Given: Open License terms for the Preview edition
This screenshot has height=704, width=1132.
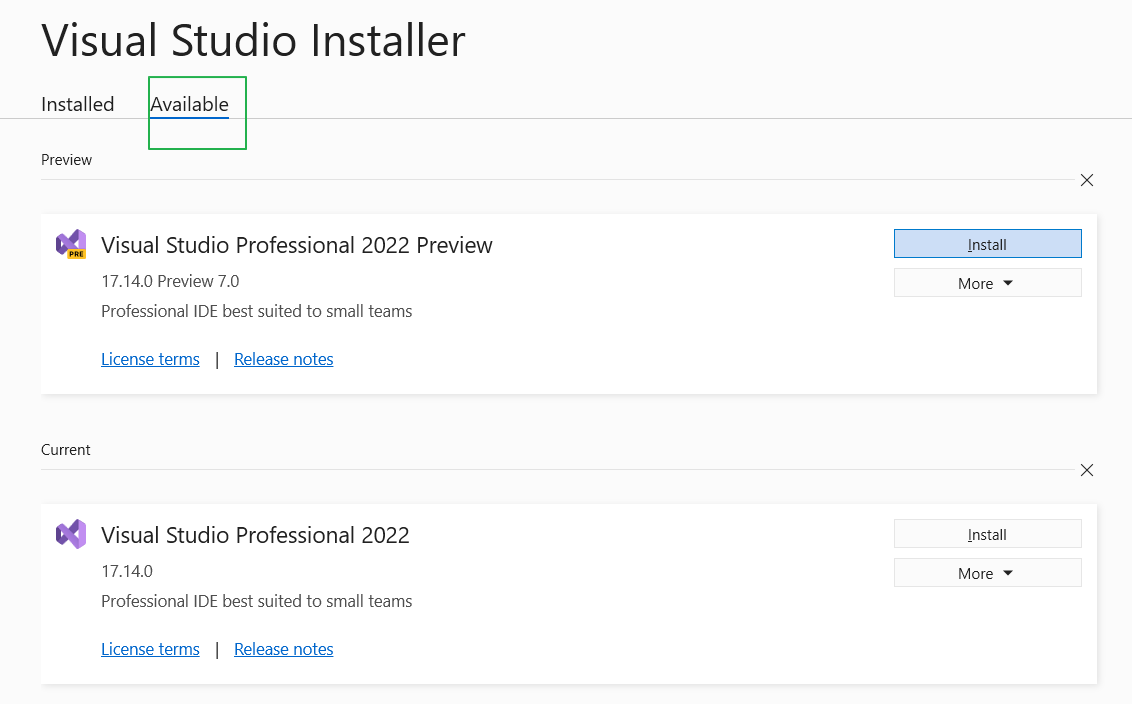Looking at the screenshot, I should point(150,359).
